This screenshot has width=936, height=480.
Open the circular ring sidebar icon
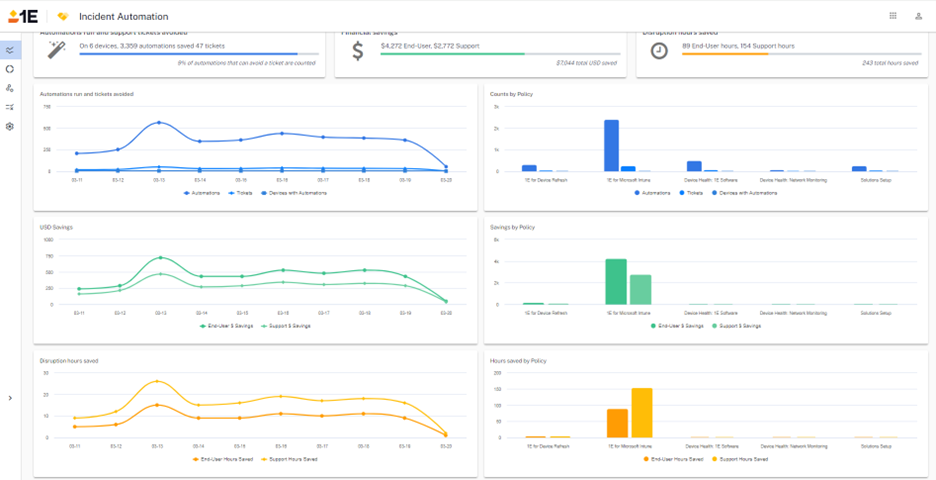point(10,69)
